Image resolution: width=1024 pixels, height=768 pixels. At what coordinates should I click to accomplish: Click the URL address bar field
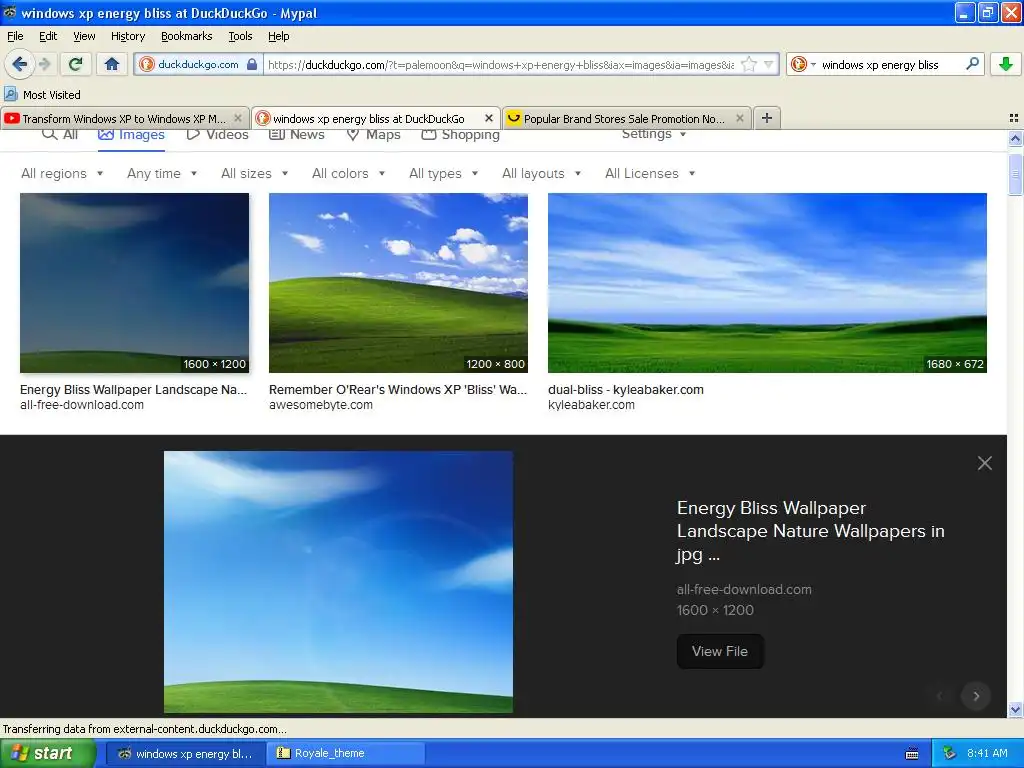[500, 64]
